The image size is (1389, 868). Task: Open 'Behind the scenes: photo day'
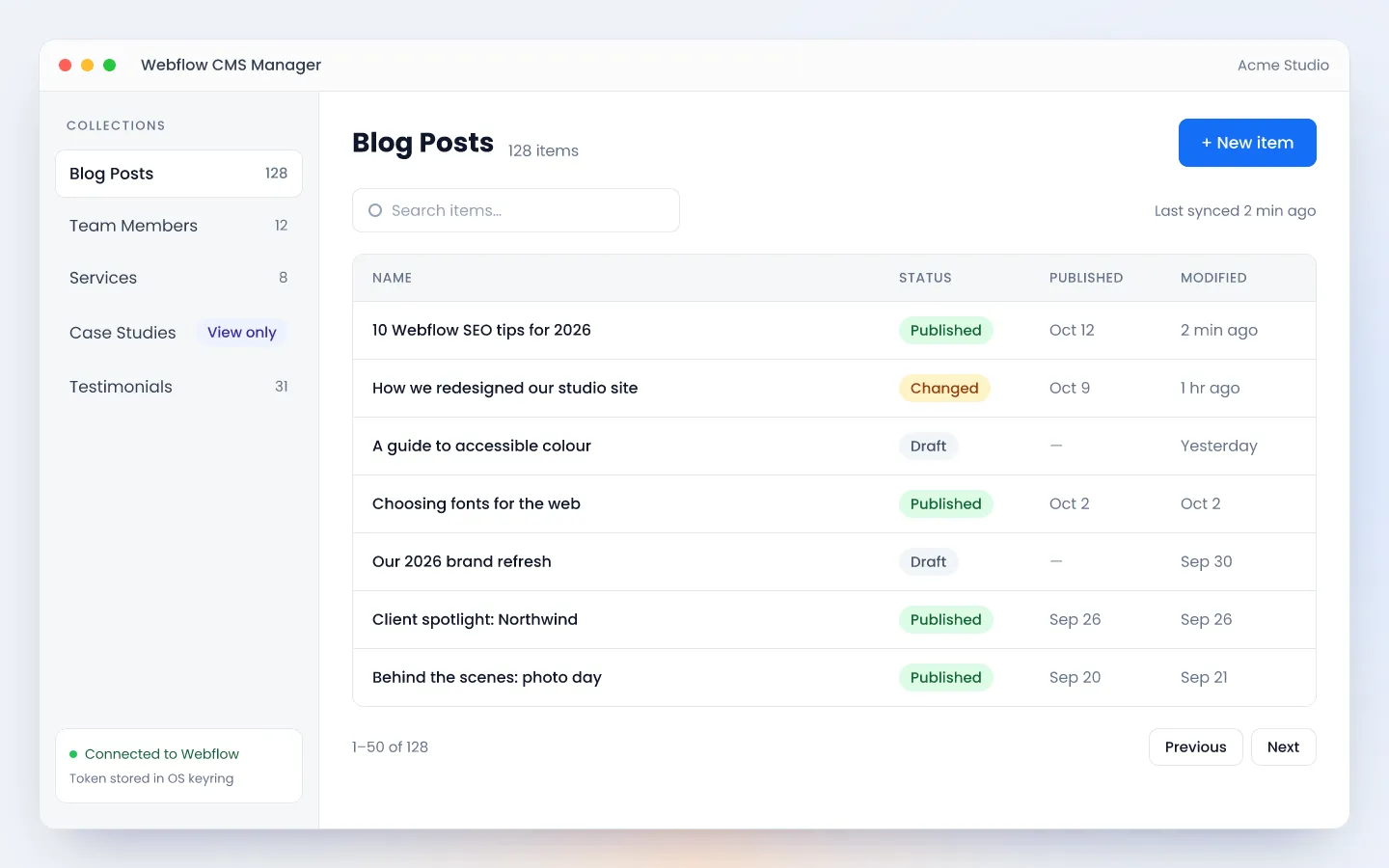tap(487, 677)
